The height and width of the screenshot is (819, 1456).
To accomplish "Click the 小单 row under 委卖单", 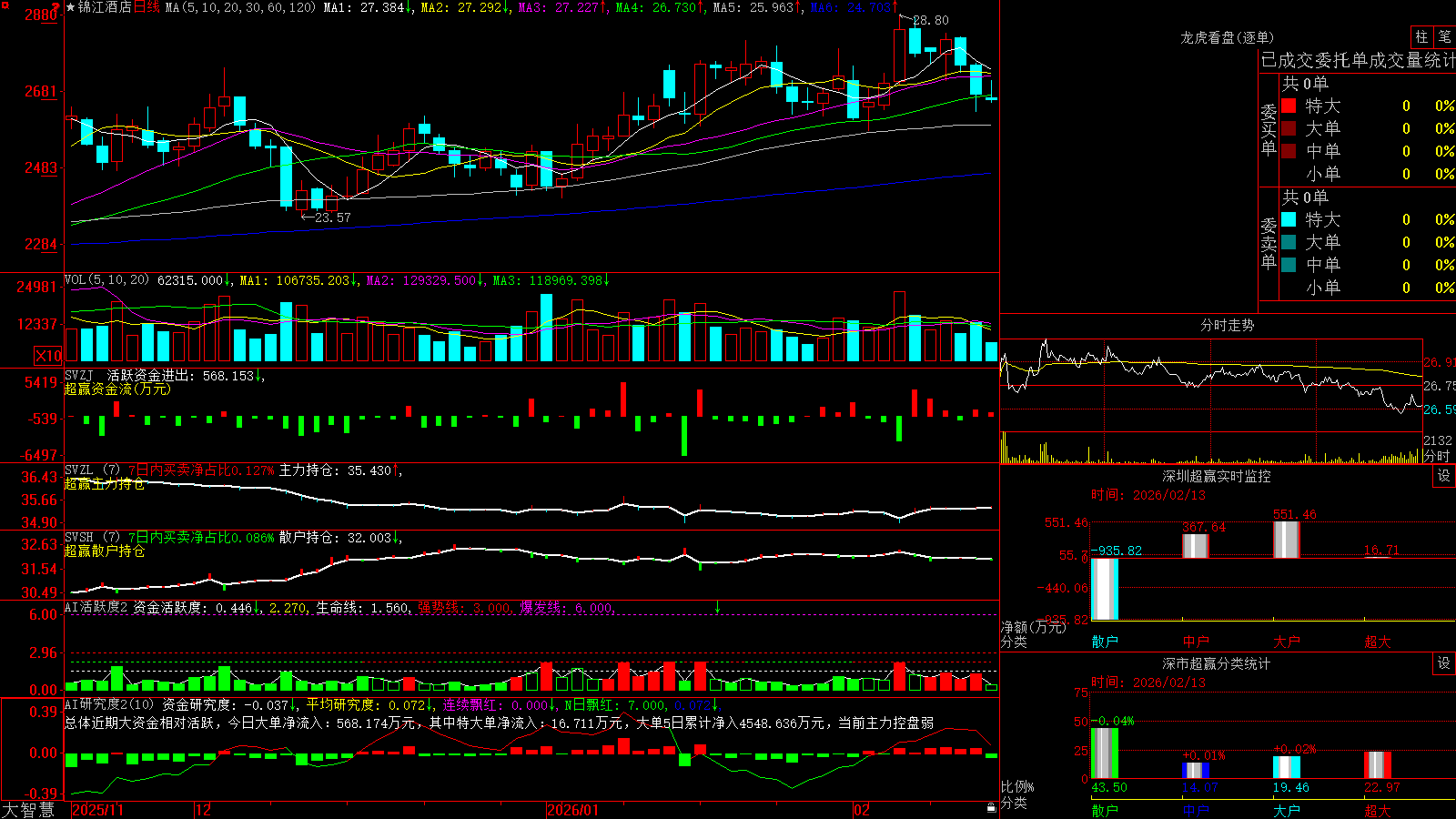I will coord(1368,288).
